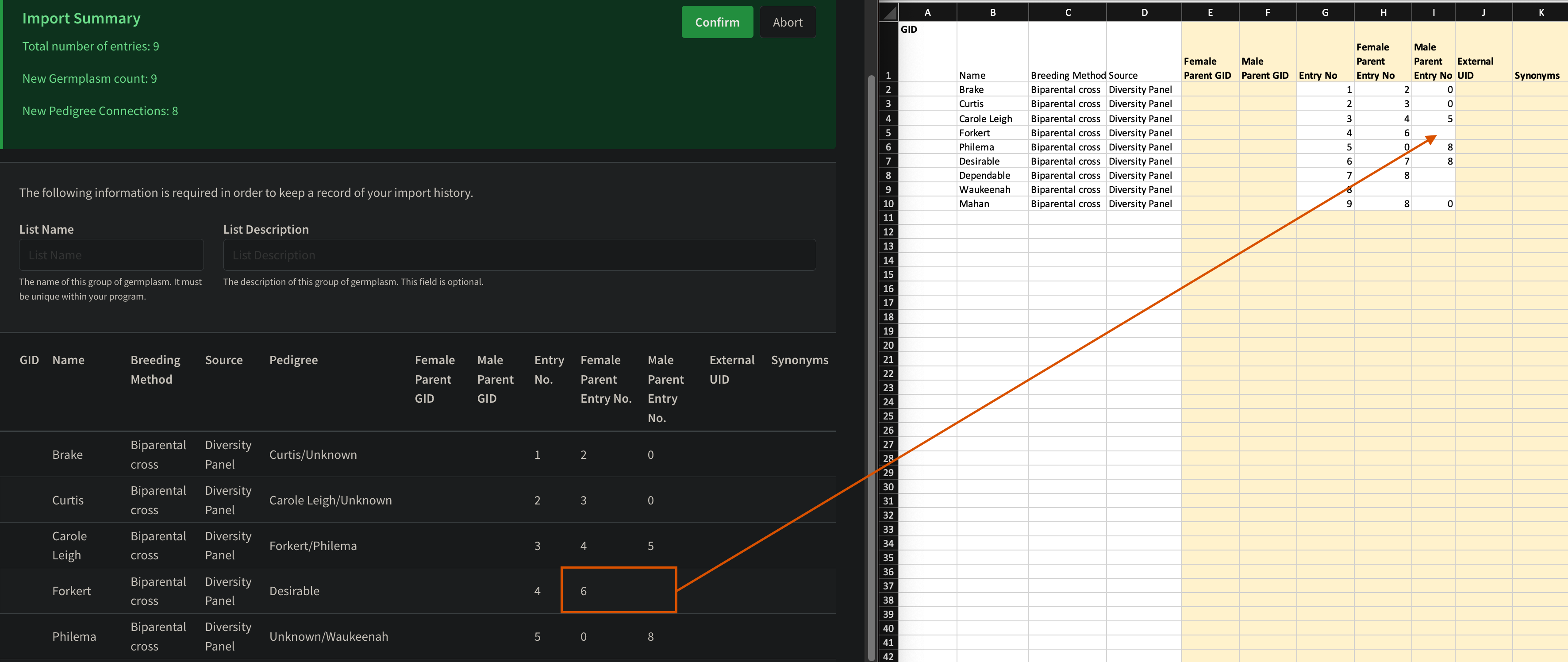The width and height of the screenshot is (1568, 662).
Task: Click the List Name input field
Action: tap(111, 255)
